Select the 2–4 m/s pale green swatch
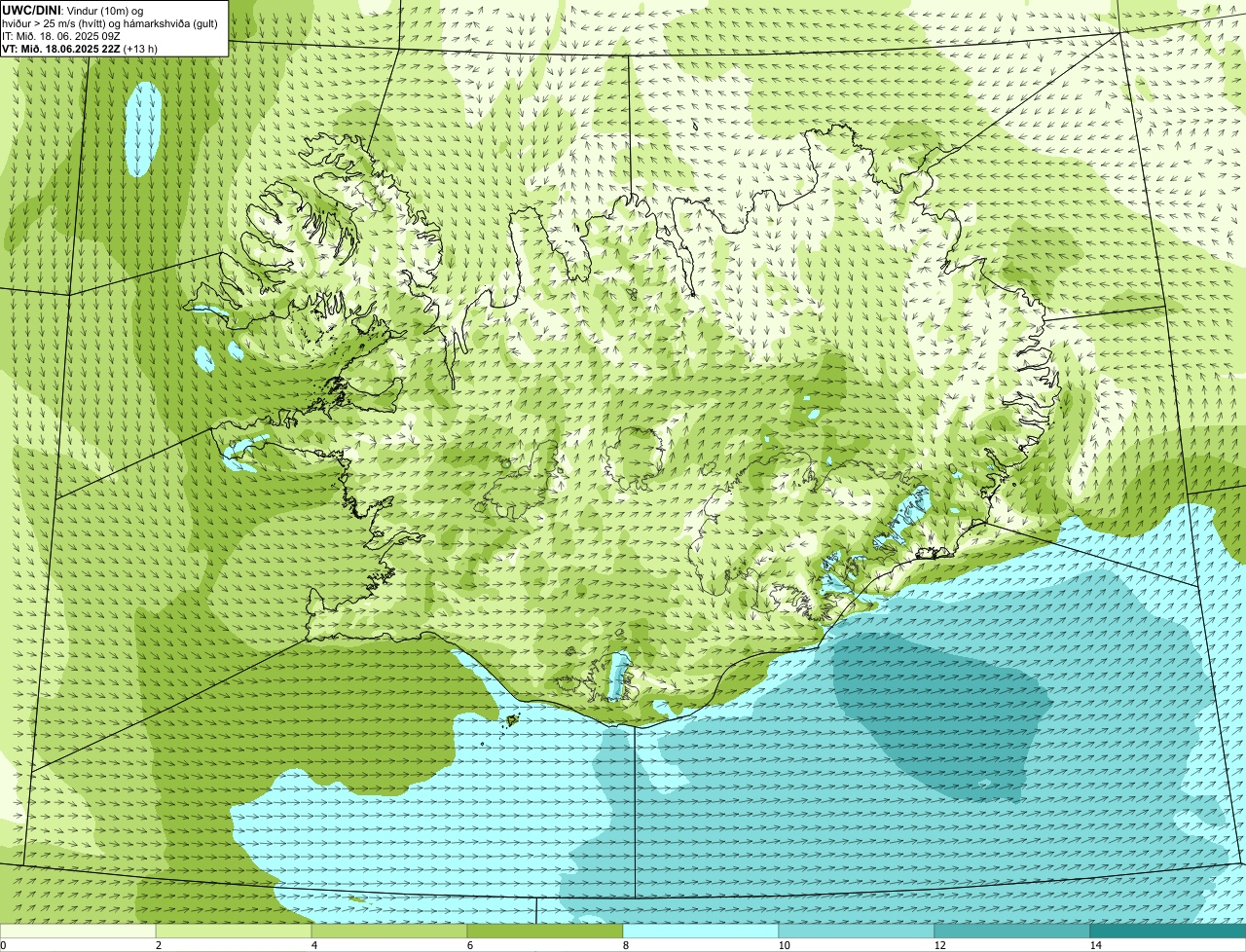This screenshot has height=952, width=1246. (x=234, y=931)
